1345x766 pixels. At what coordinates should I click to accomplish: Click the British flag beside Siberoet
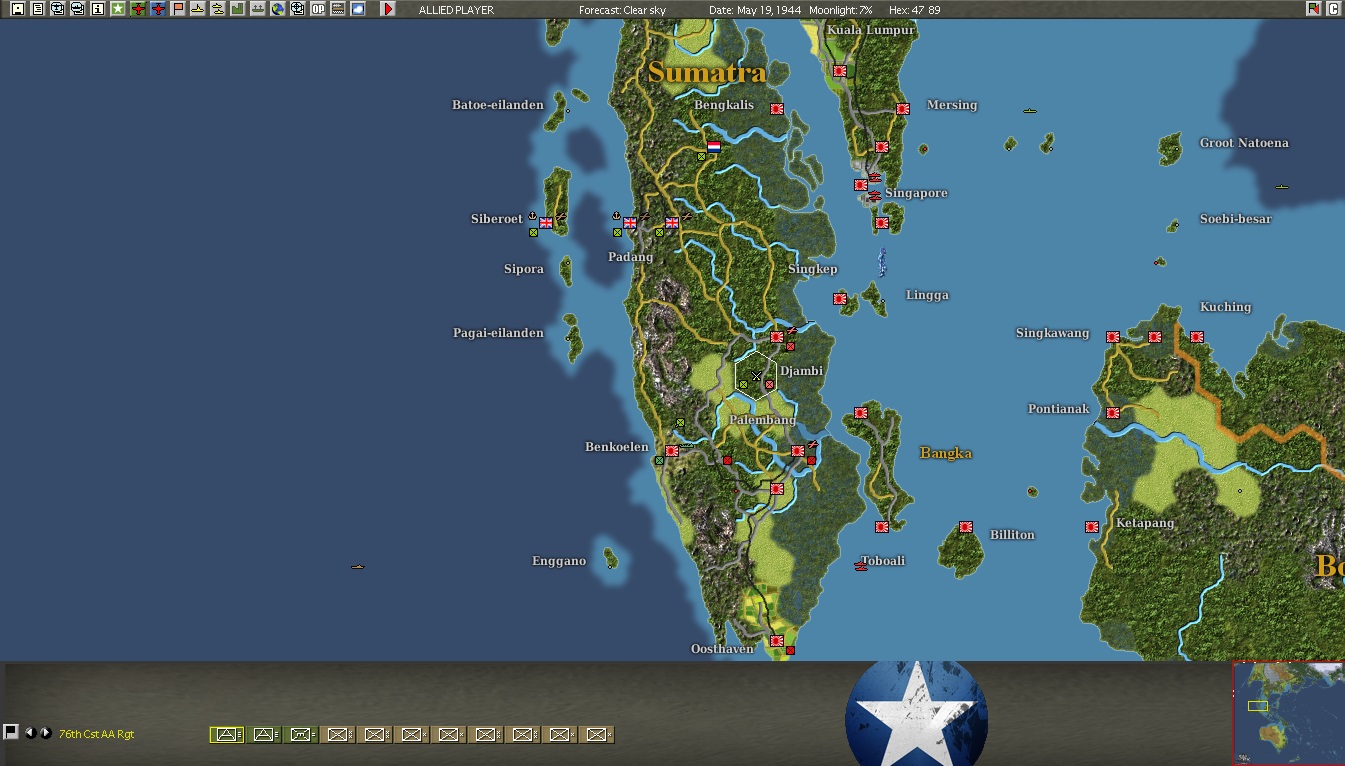[546, 223]
